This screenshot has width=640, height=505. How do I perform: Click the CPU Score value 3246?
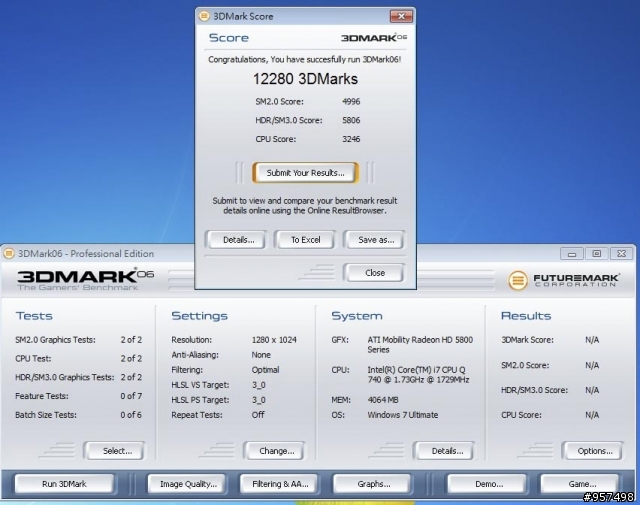click(351, 139)
